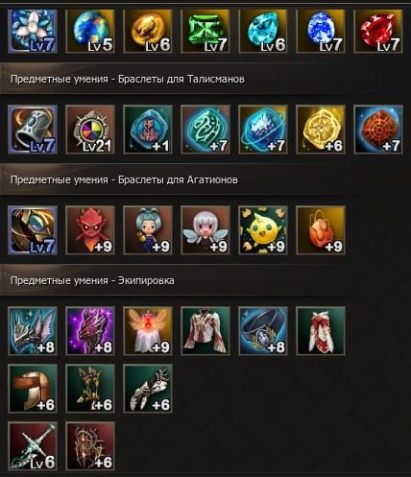This screenshot has width=411, height=477.
Task: Open the color wheel talisman Lv21
Action: pos(90,130)
